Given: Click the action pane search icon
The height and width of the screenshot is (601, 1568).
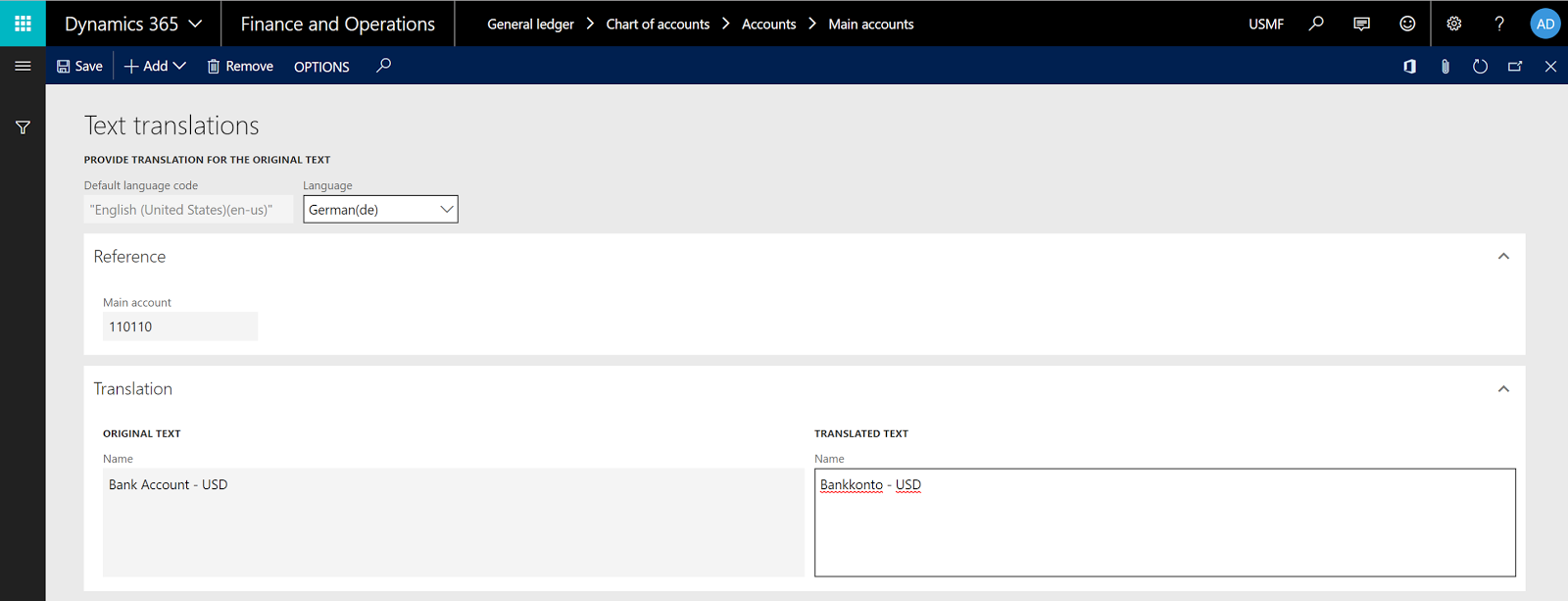Looking at the screenshot, I should pyautogui.click(x=383, y=66).
